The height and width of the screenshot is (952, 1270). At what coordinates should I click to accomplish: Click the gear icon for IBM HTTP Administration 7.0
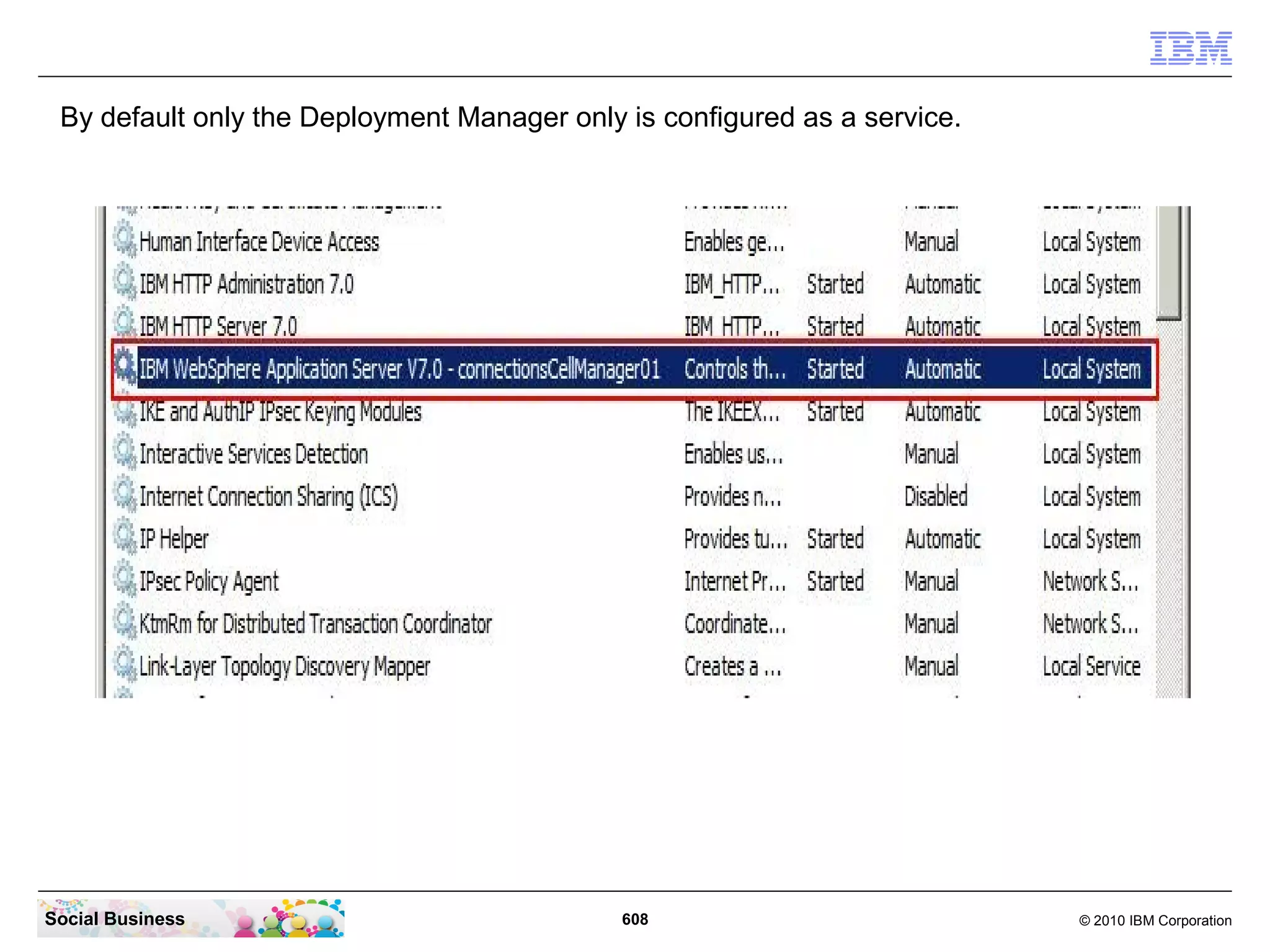point(125,283)
